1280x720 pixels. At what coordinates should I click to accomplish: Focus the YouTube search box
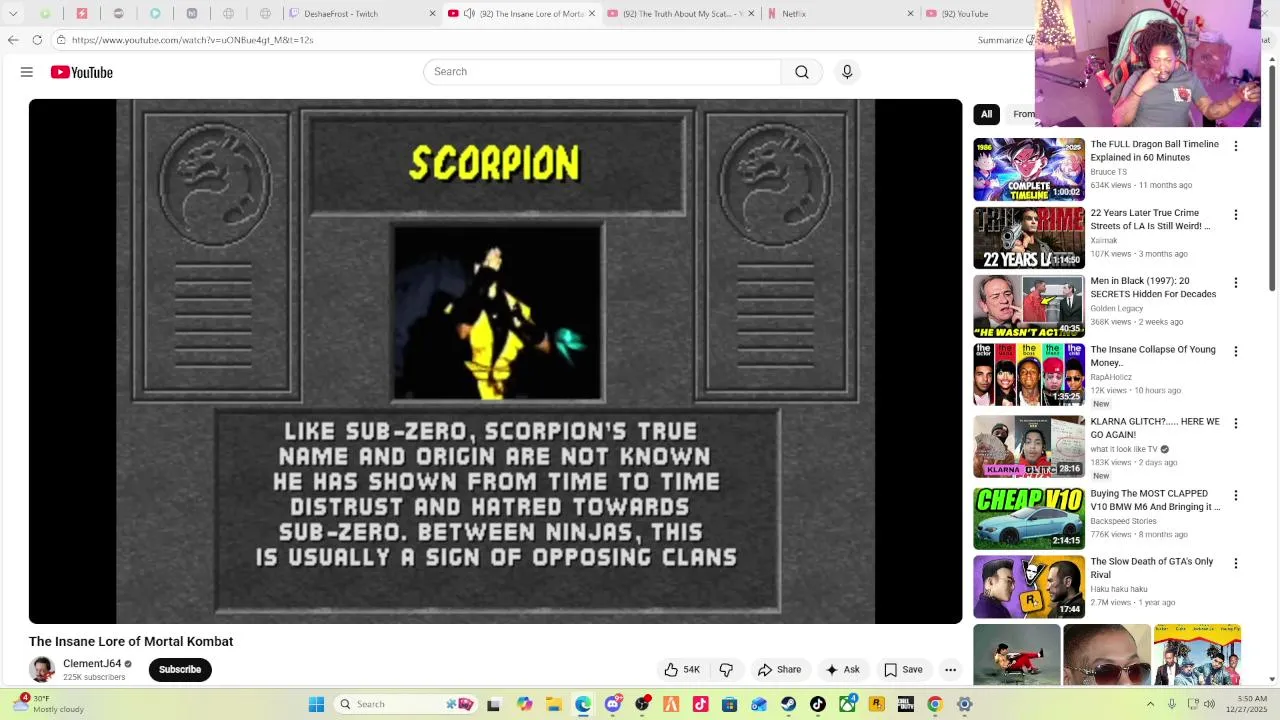click(x=602, y=72)
